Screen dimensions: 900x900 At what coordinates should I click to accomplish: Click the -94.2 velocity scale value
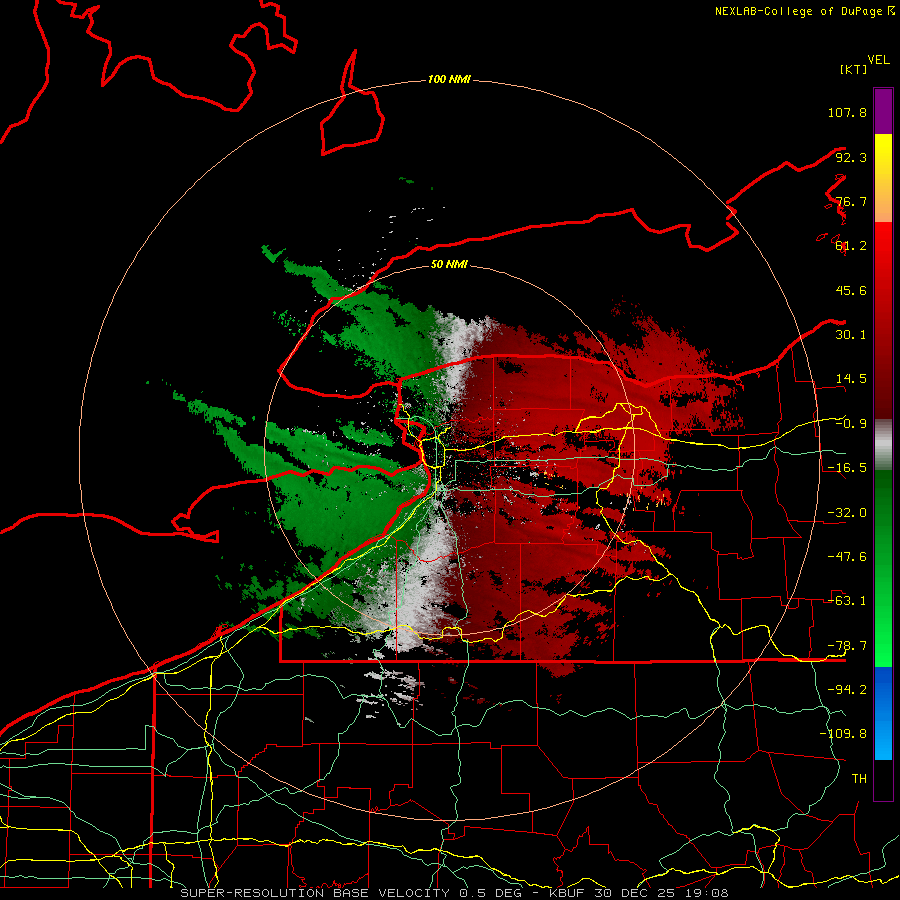click(x=847, y=690)
